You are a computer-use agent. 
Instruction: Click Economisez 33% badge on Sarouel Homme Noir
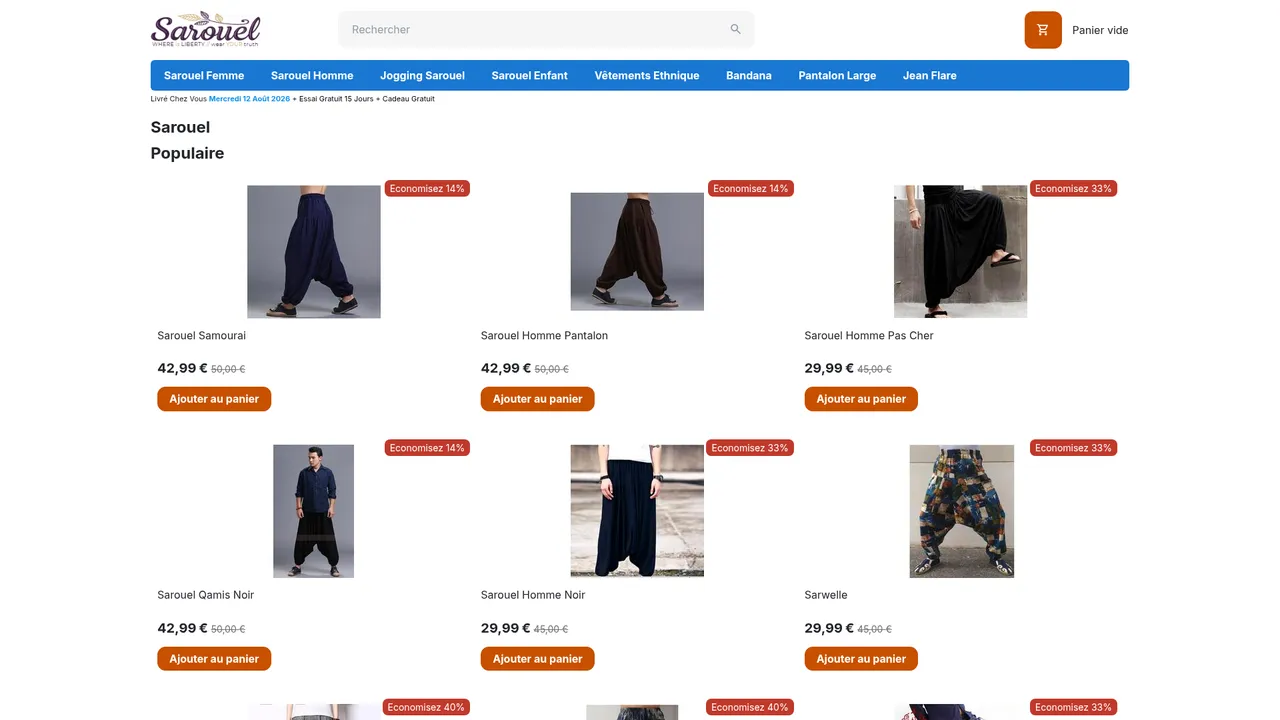coord(750,448)
